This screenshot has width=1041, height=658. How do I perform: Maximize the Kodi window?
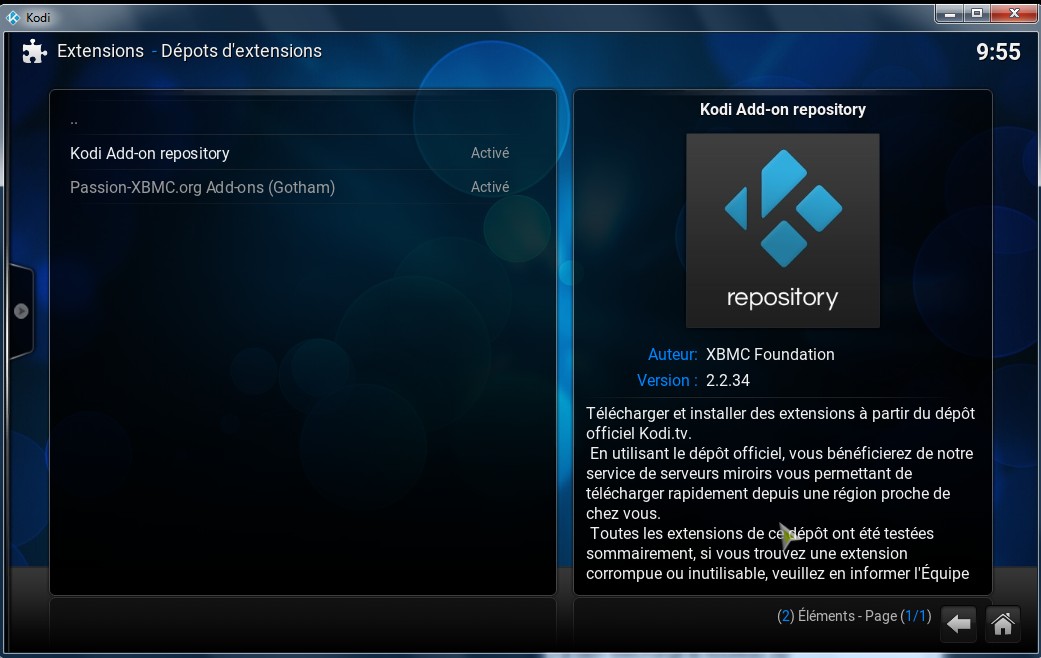click(977, 13)
